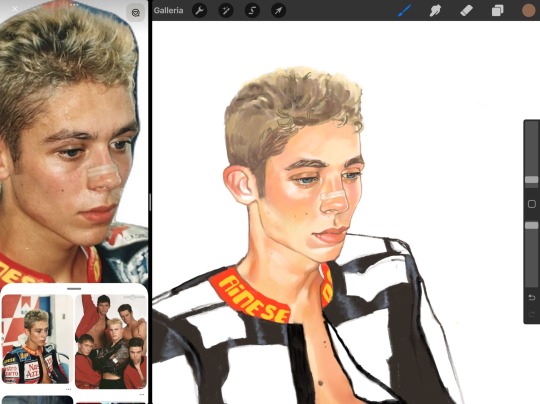Tap the multitasking dots at top of Pinterest
Viewport: 540px width, 404px height.
pyautogui.click(x=74, y=5)
